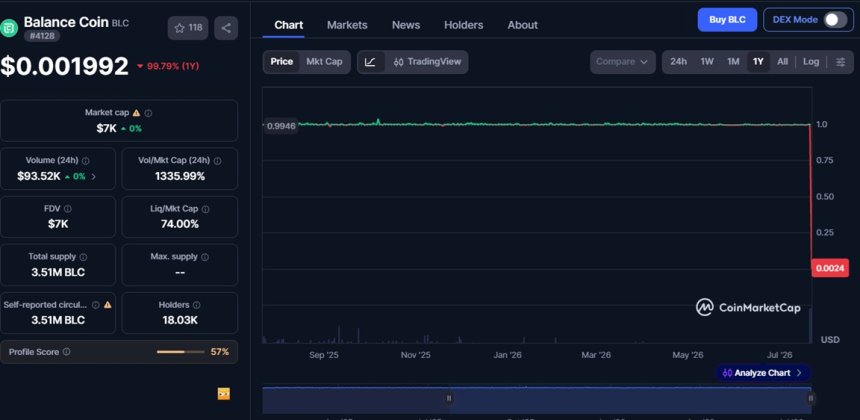860x420 pixels.
Task: Open the News tab
Action: point(406,25)
